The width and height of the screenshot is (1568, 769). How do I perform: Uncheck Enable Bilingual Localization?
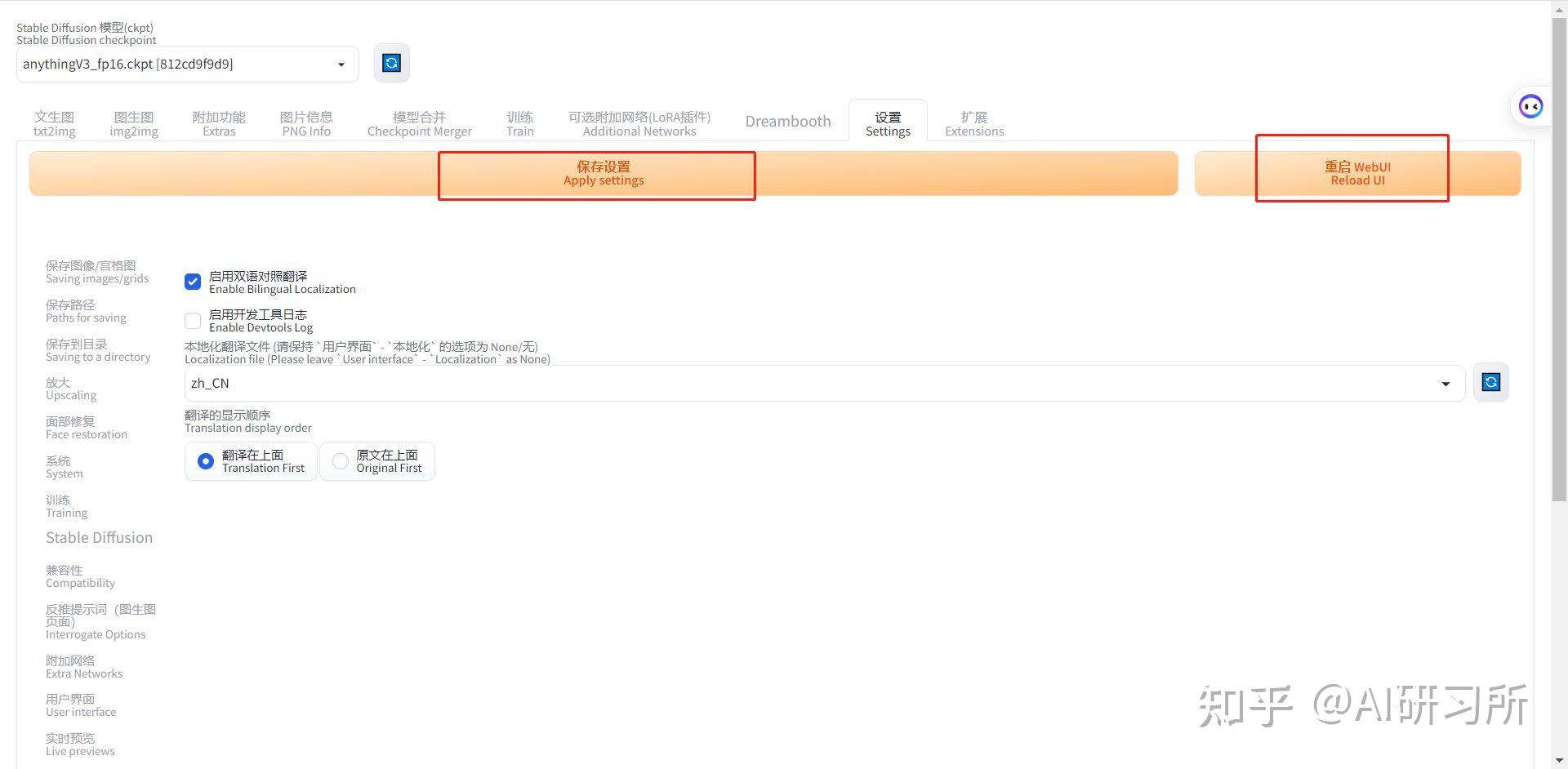coord(192,281)
